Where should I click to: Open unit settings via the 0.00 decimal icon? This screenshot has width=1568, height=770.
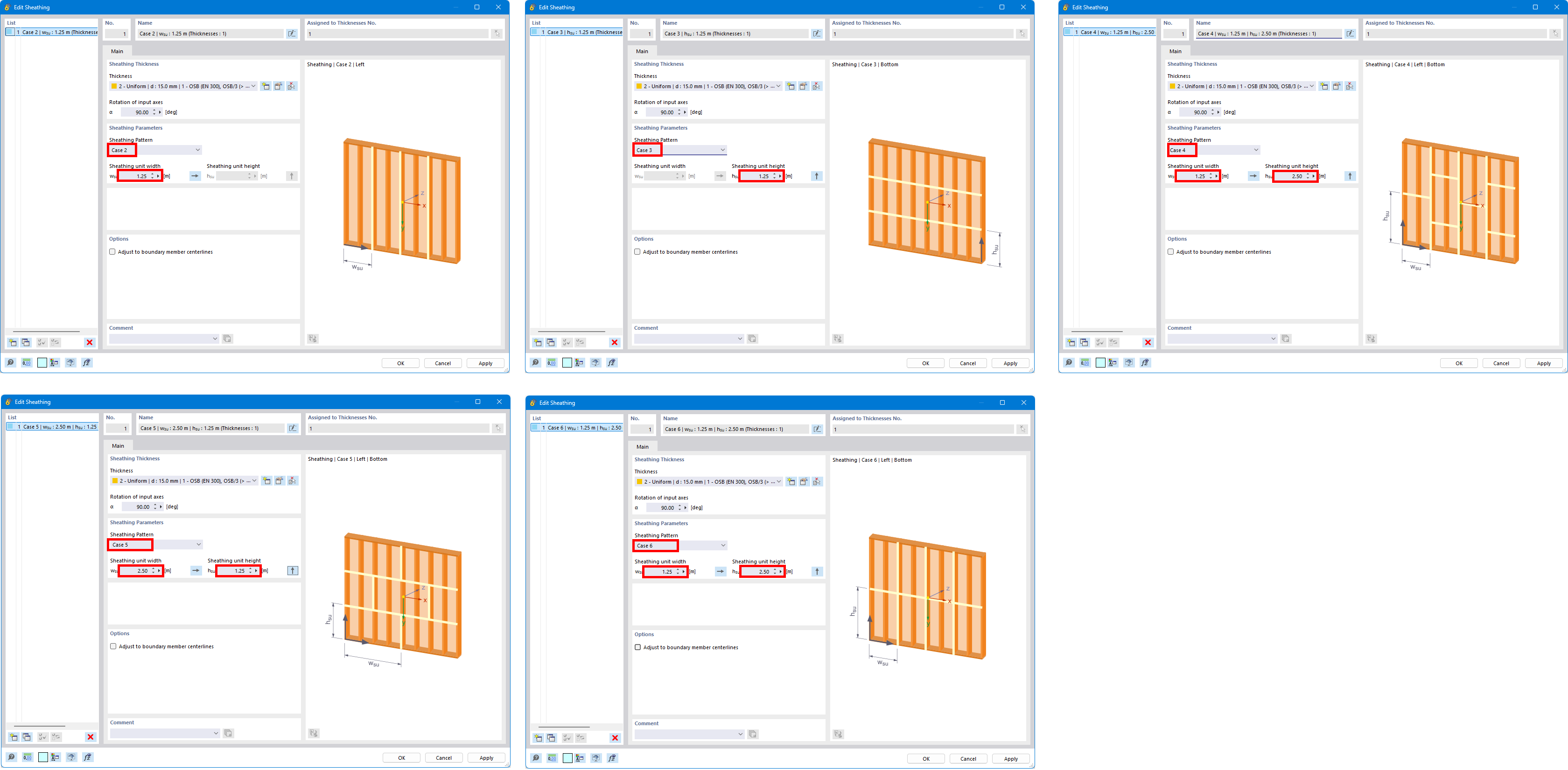point(26,362)
